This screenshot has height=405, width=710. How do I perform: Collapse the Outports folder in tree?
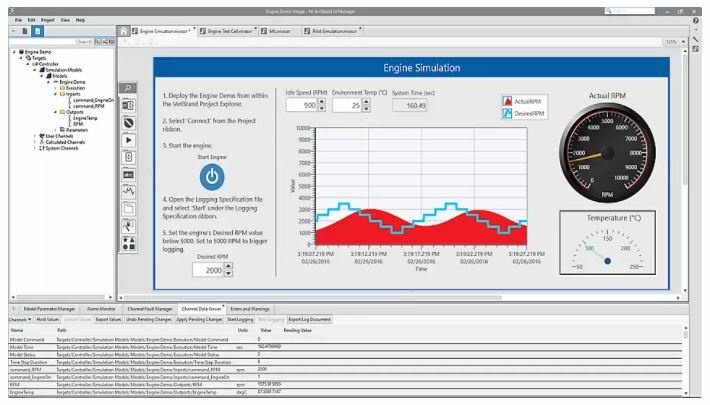(55, 112)
